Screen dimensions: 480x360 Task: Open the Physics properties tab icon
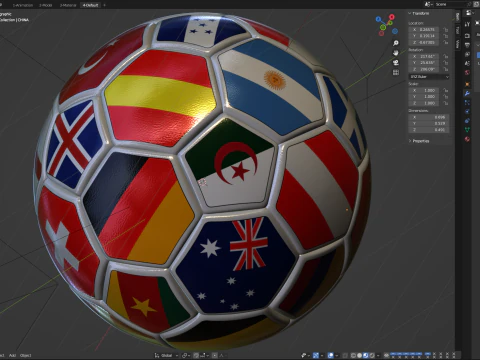(467, 111)
